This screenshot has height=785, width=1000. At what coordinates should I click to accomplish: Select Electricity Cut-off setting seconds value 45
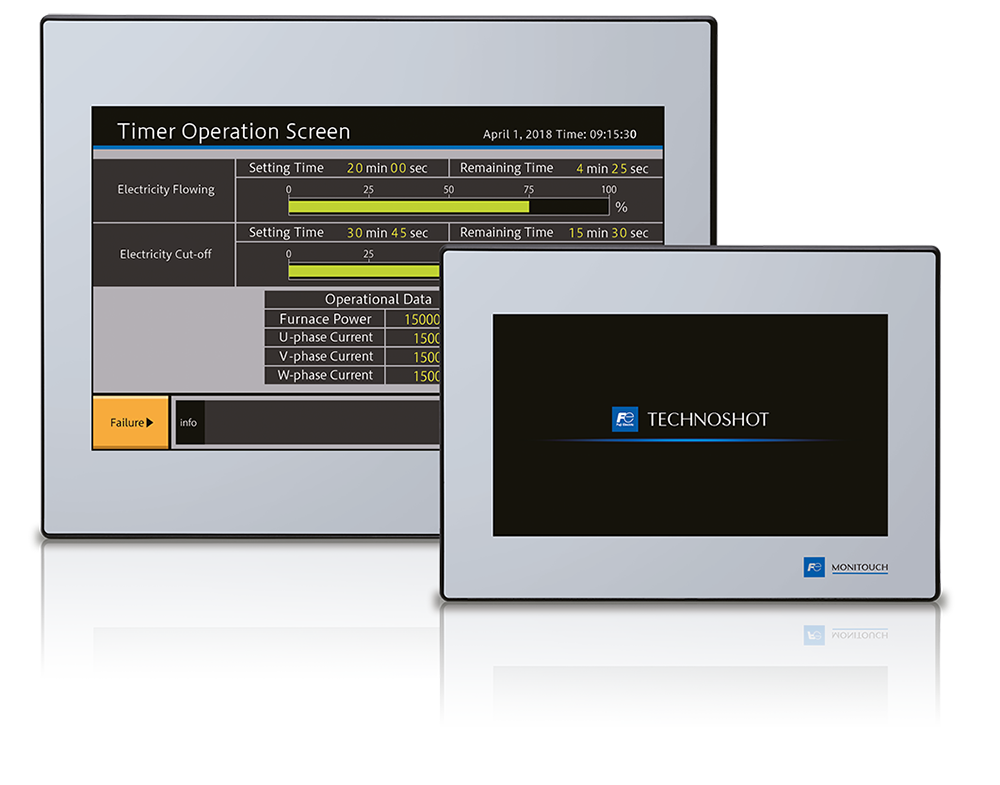(x=399, y=233)
